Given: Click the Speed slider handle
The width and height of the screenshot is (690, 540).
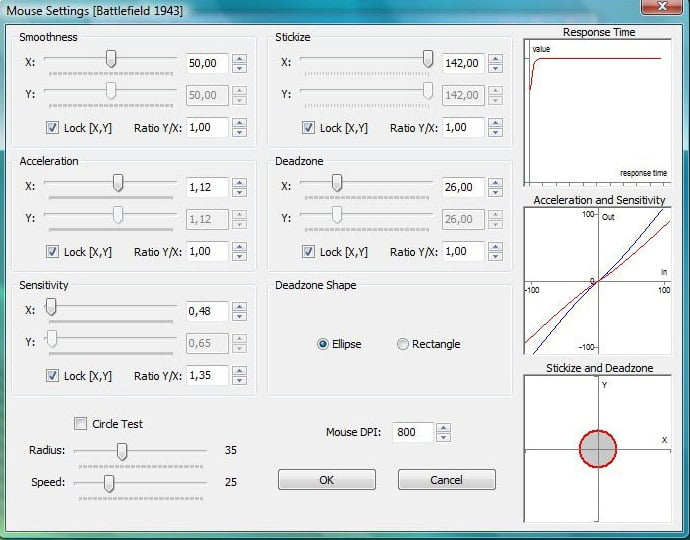Looking at the screenshot, I should click(109, 483).
